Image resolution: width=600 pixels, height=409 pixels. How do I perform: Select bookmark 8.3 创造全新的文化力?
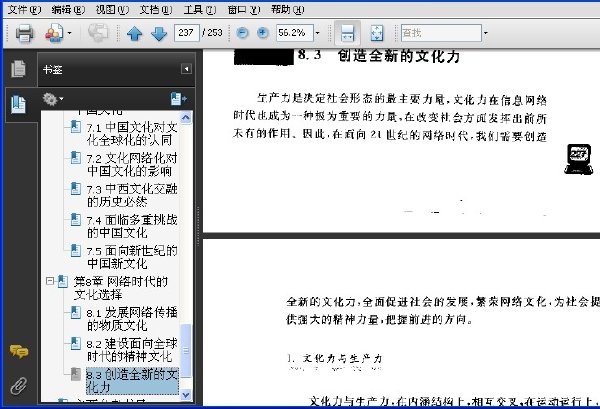point(132,381)
